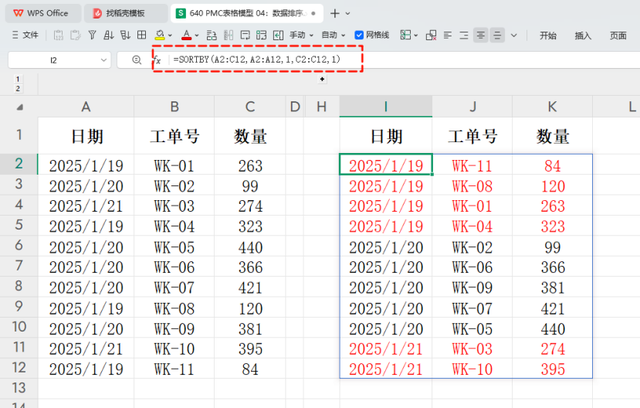Toggle vertical middle alignment button

click(497, 35)
